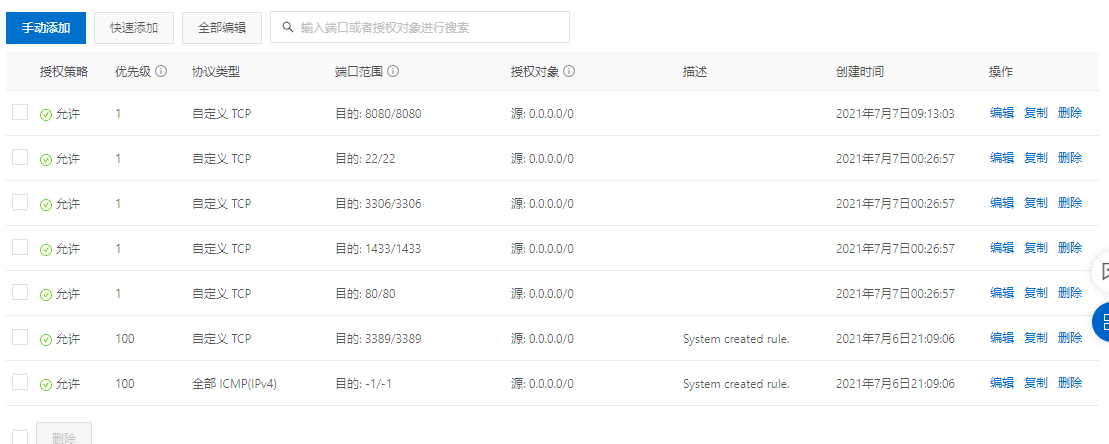Copy the 8080/8080 rule
Screen dimensions: 1109x444
pos(1035,113)
